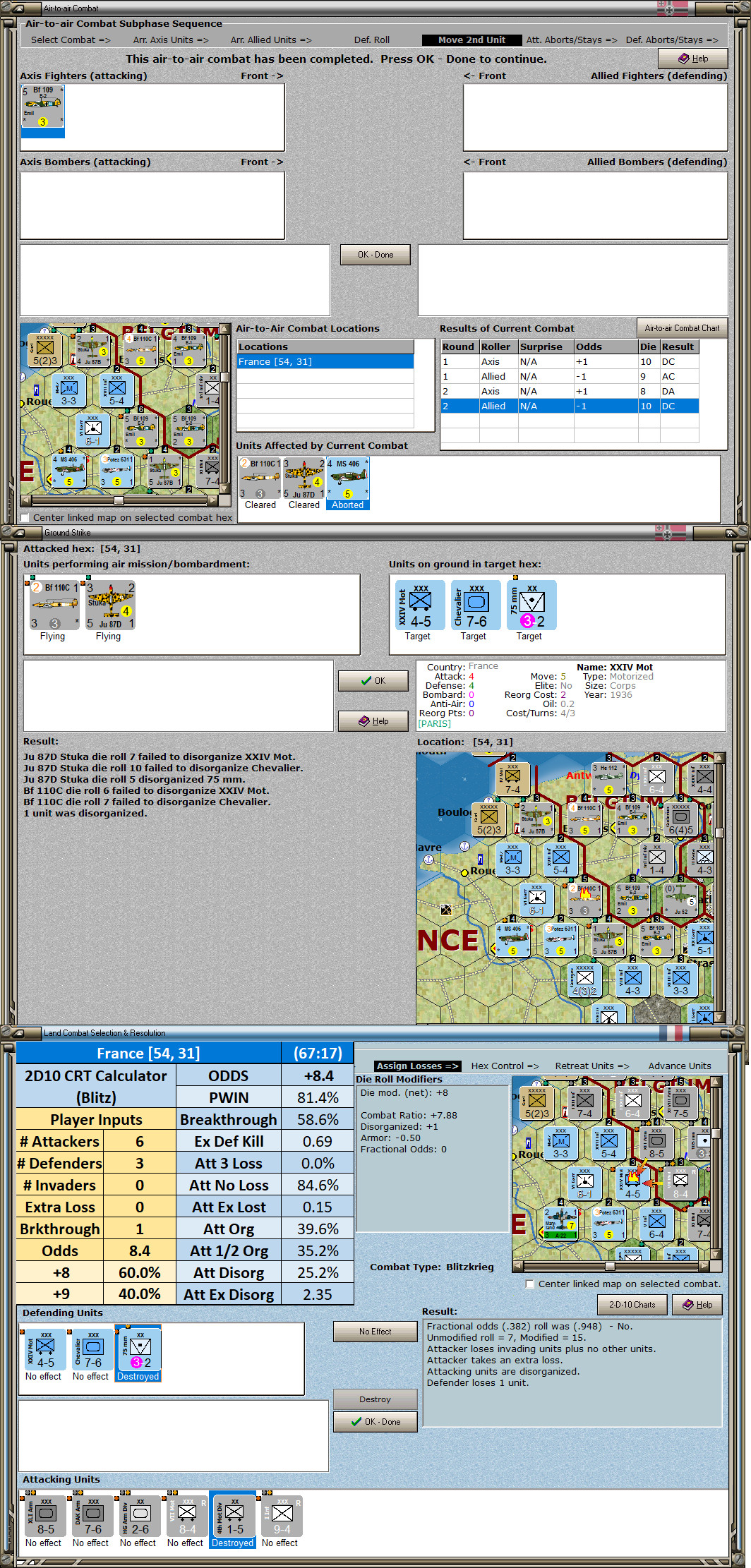The width and height of the screenshot is (751, 1568).
Task: Click Ground Strike map scroll down arrow
Action: (719, 1017)
